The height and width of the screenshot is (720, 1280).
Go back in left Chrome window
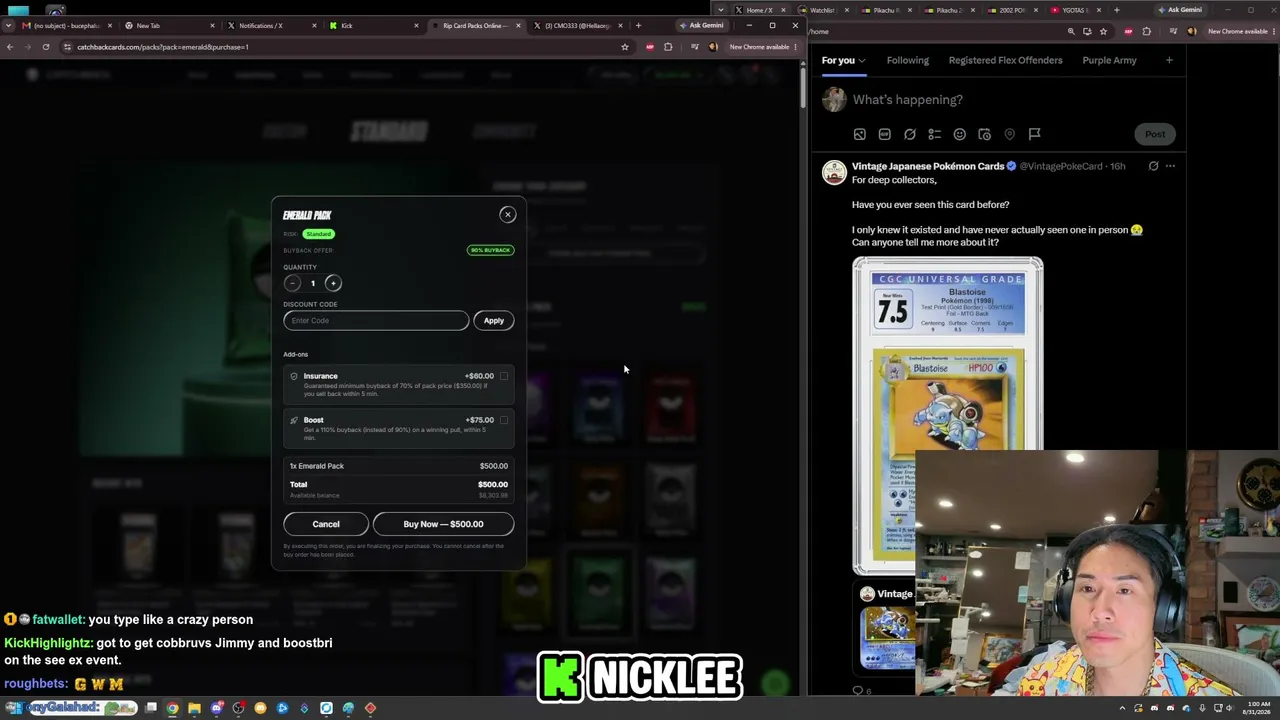[x=10, y=47]
